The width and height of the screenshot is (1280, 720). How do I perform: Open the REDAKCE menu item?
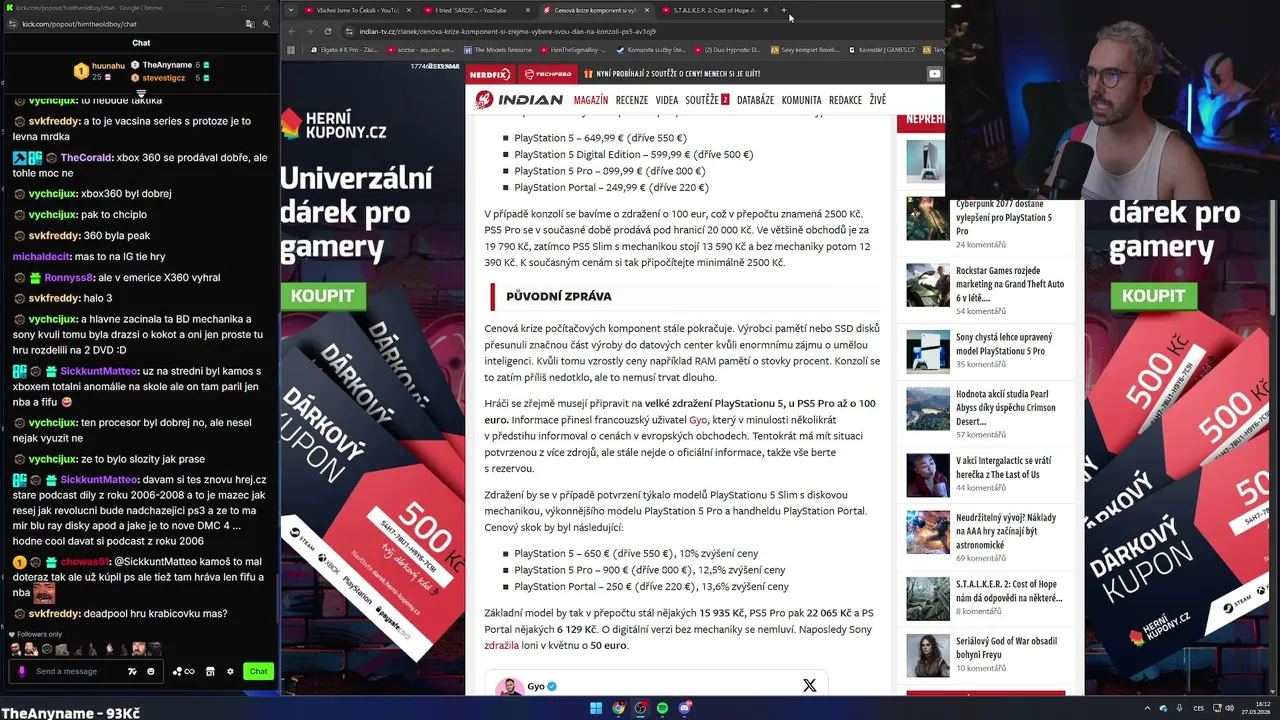tap(845, 100)
